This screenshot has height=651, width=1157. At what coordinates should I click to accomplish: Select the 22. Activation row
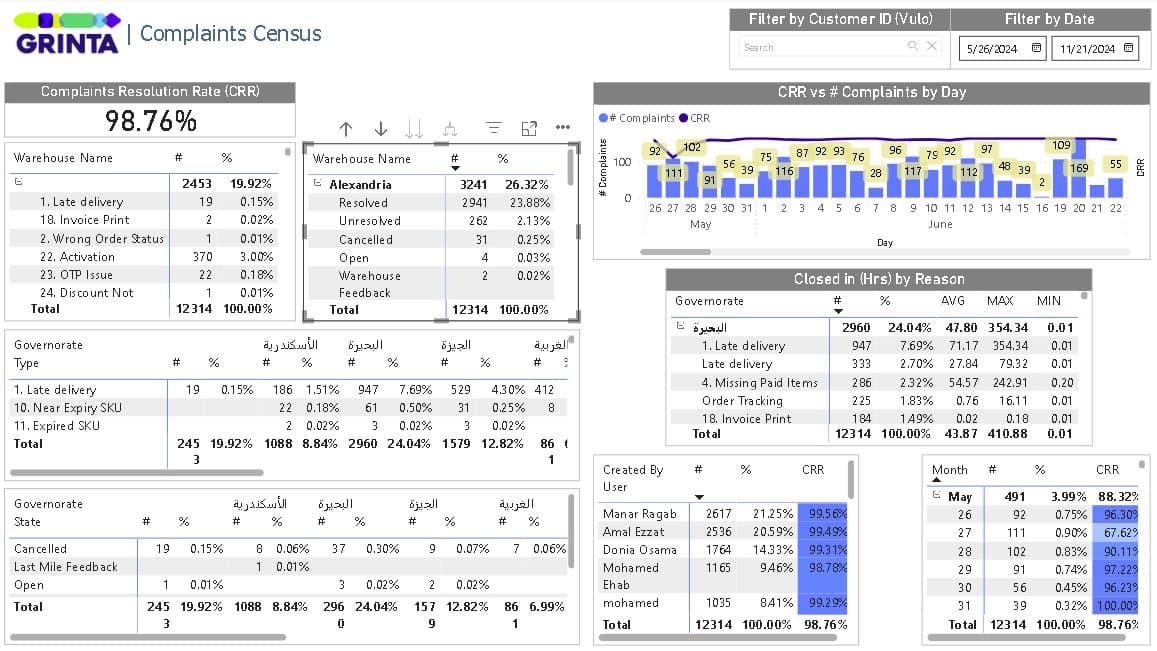(x=144, y=257)
